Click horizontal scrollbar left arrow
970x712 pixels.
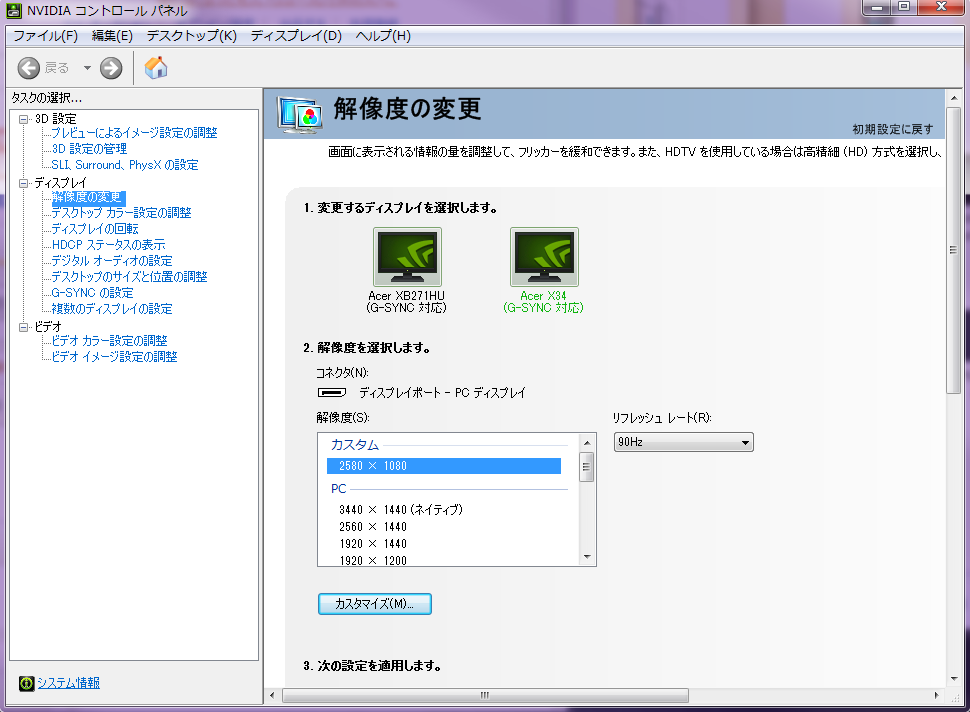coord(272,695)
